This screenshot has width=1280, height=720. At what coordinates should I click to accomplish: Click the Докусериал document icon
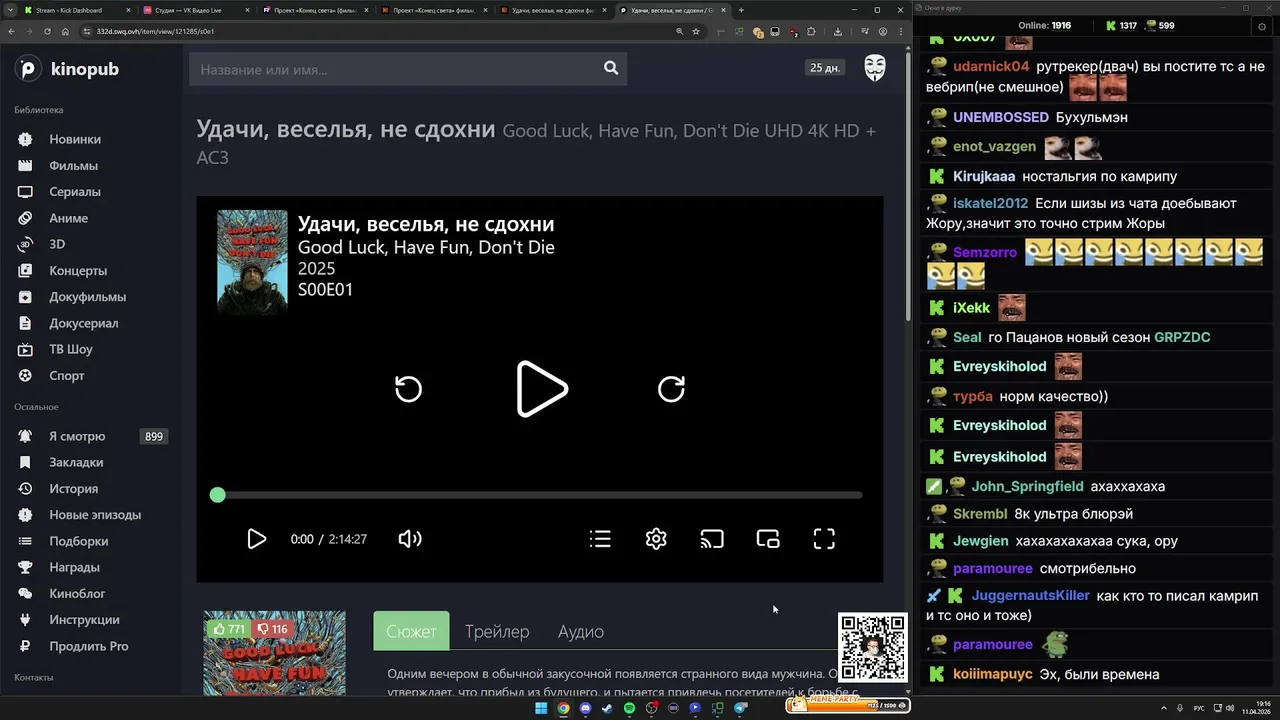pos(26,323)
